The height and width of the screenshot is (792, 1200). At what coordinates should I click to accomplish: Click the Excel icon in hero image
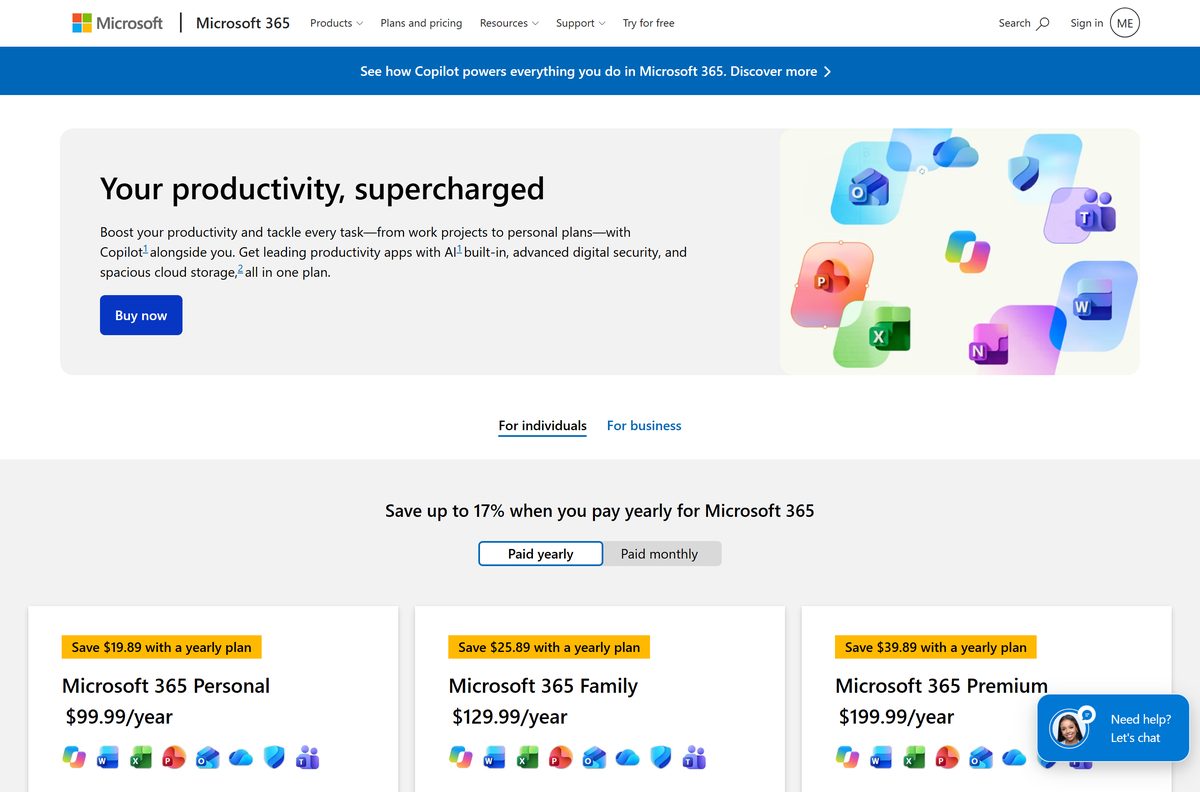[888, 328]
